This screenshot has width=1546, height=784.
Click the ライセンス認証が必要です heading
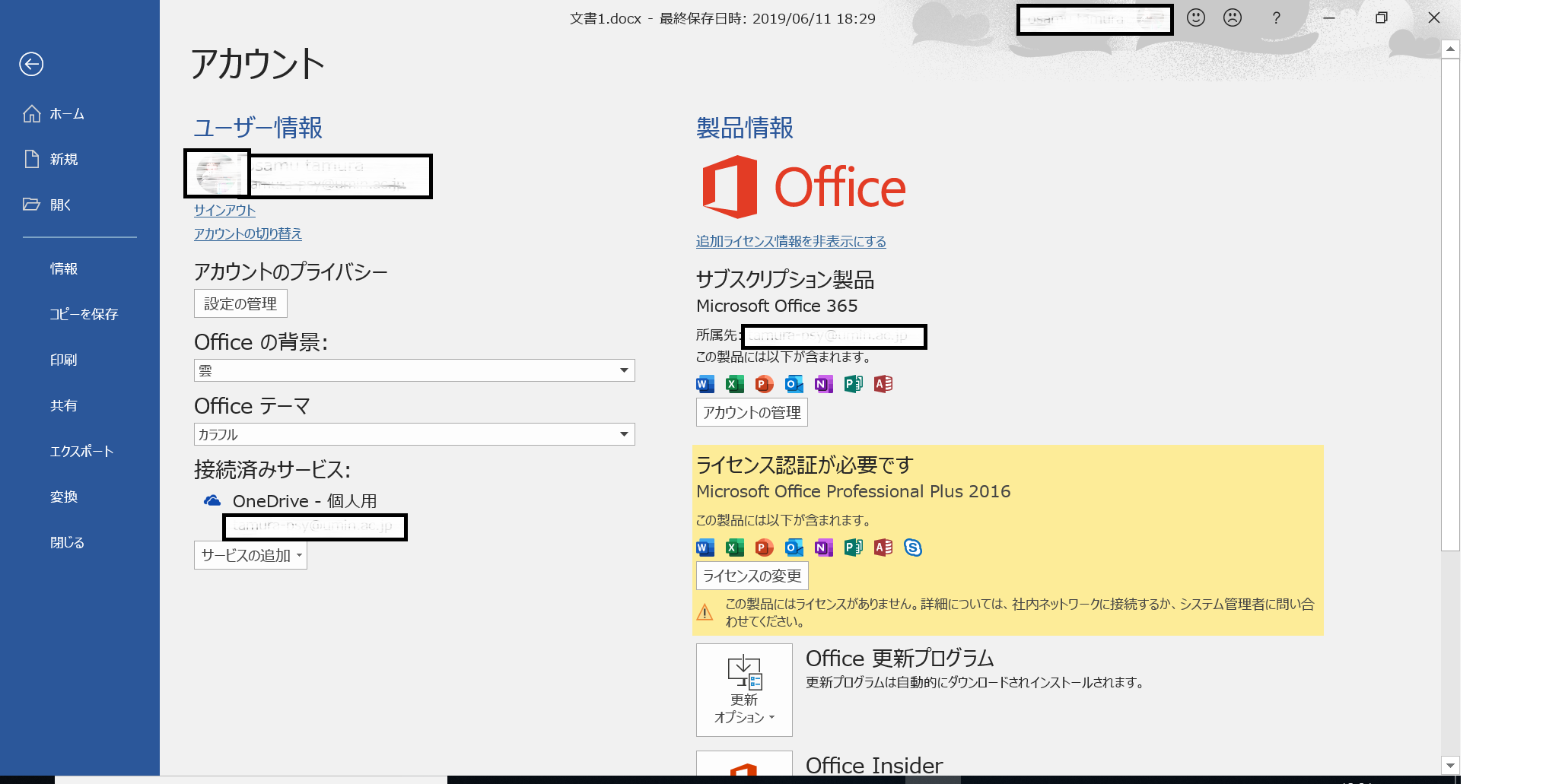(x=805, y=465)
